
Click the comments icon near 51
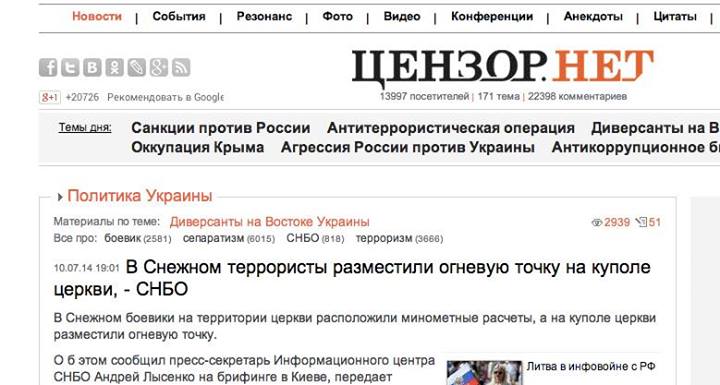click(x=641, y=222)
